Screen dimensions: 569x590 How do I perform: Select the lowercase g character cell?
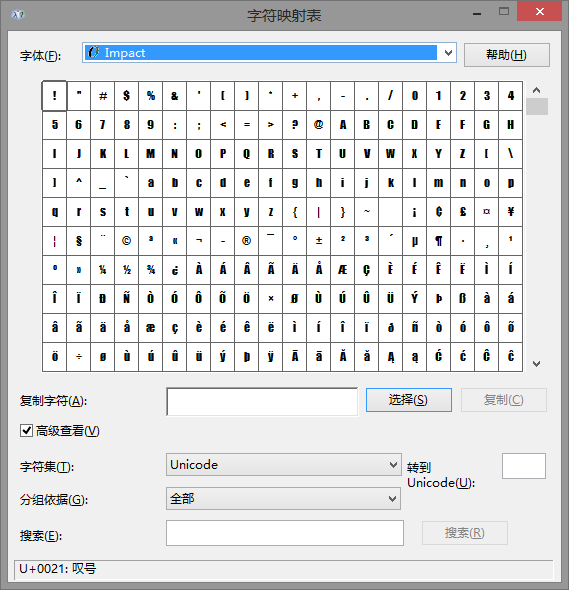point(295,182)
